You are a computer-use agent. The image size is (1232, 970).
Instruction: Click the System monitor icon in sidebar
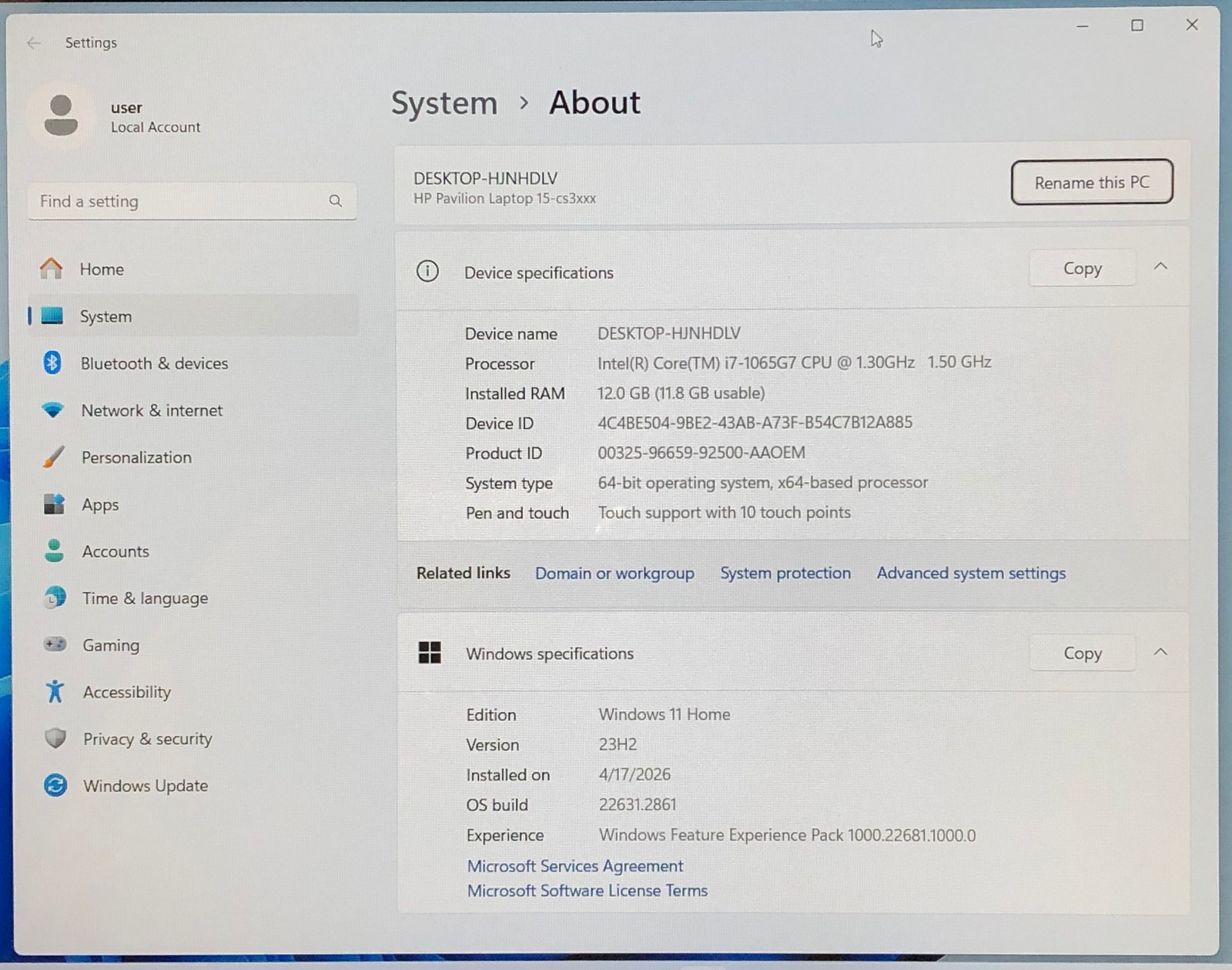point(52,316)
